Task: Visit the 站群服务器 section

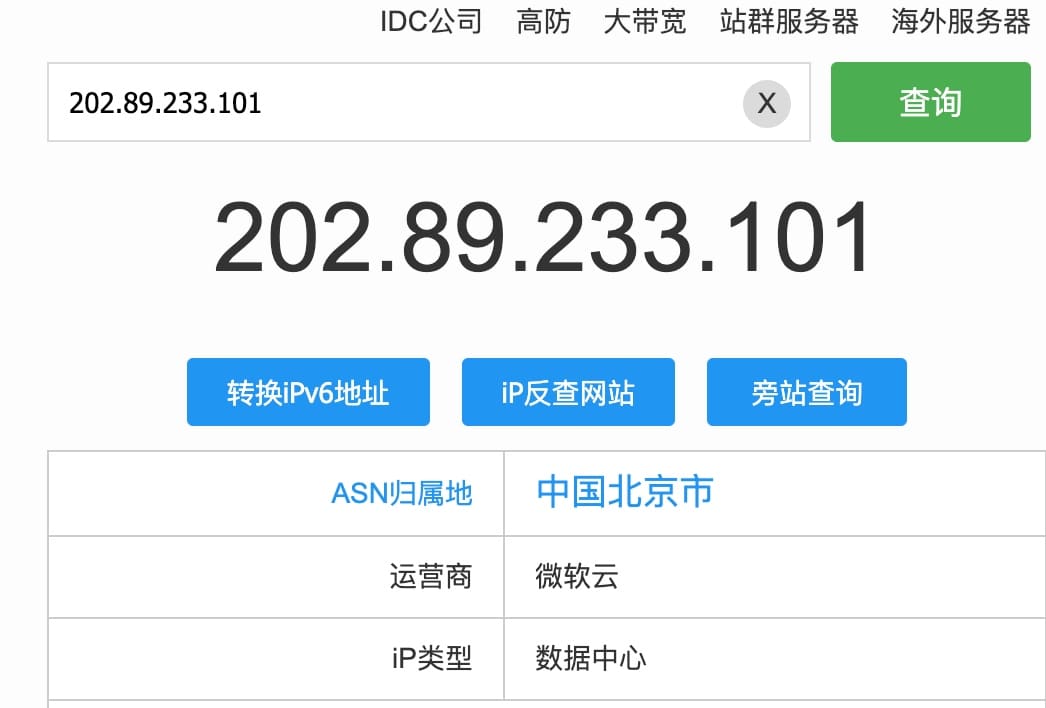Action: (786, 22)
